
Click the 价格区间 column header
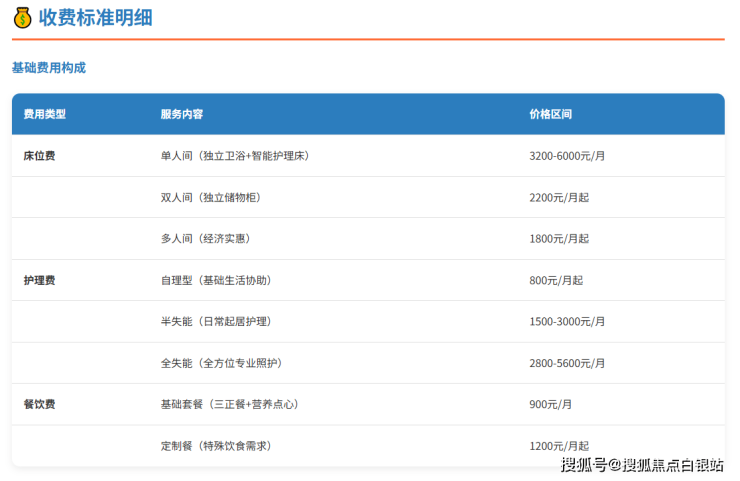point(550,115)
